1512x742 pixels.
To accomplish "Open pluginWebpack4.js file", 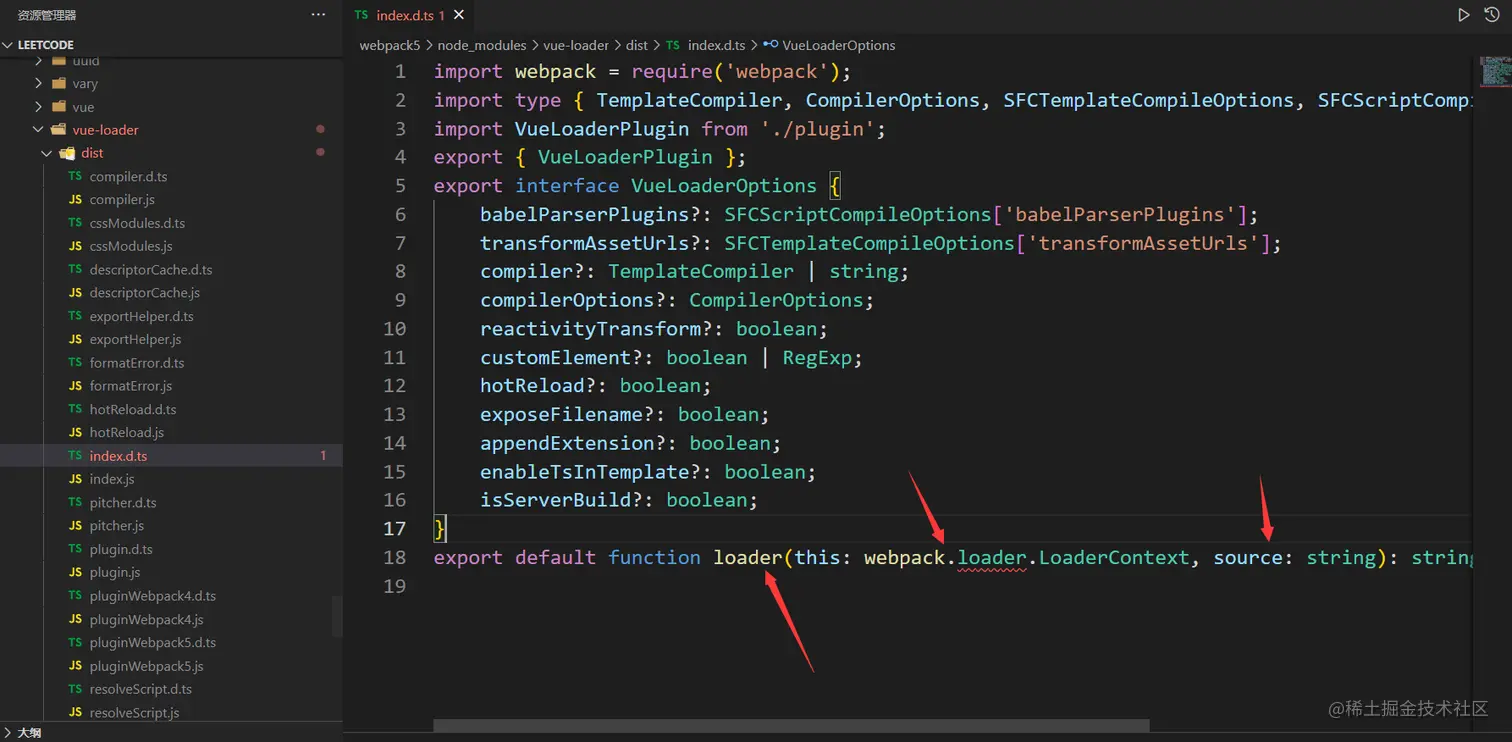I will tap(146, 619).
